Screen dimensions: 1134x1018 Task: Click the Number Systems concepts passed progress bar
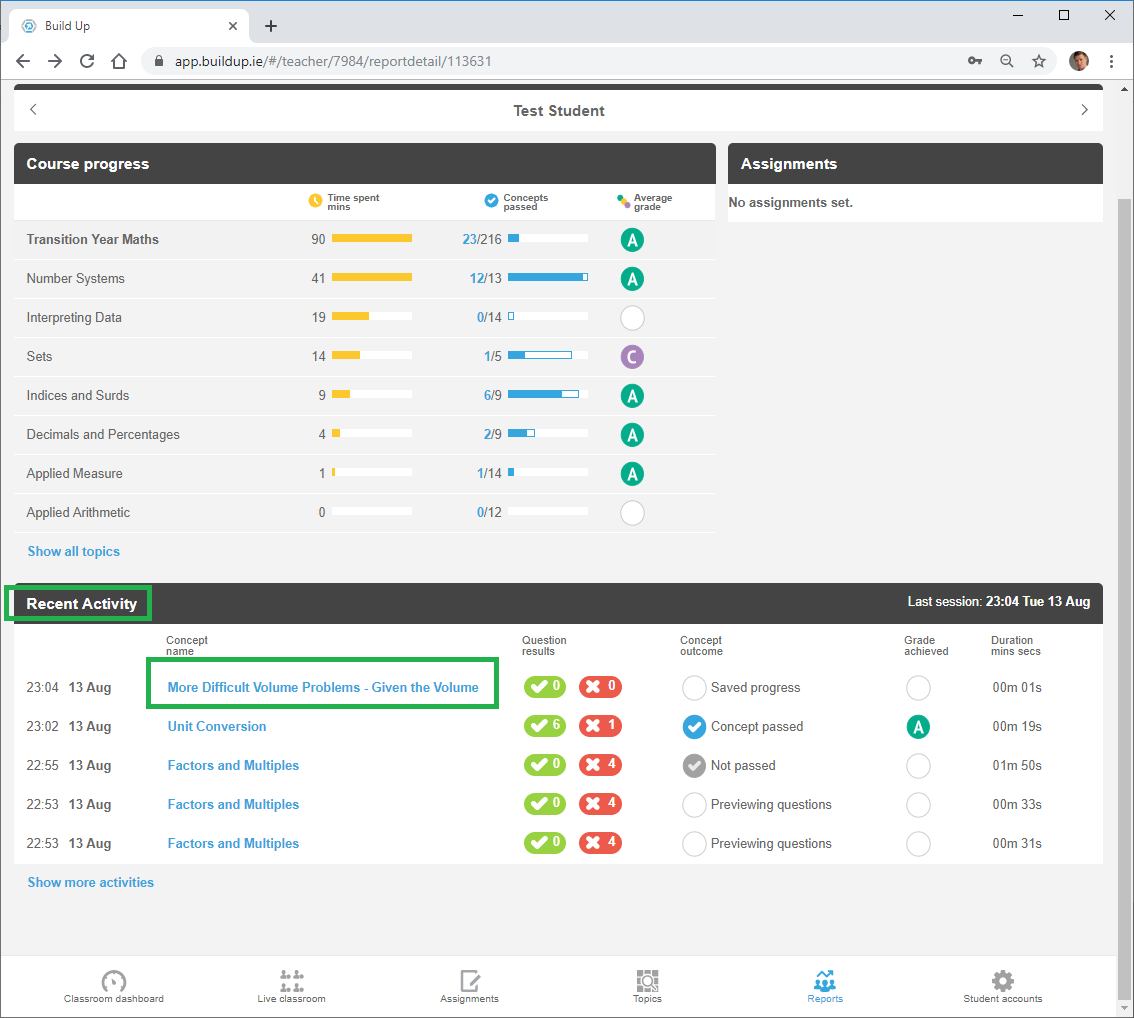coord(547,278)
